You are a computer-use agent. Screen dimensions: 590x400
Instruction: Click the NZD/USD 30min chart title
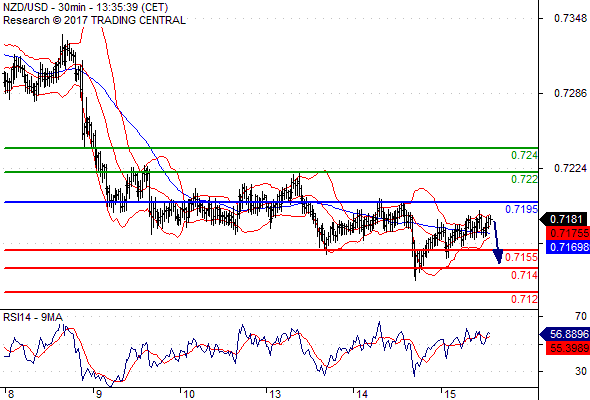point(86,7)
